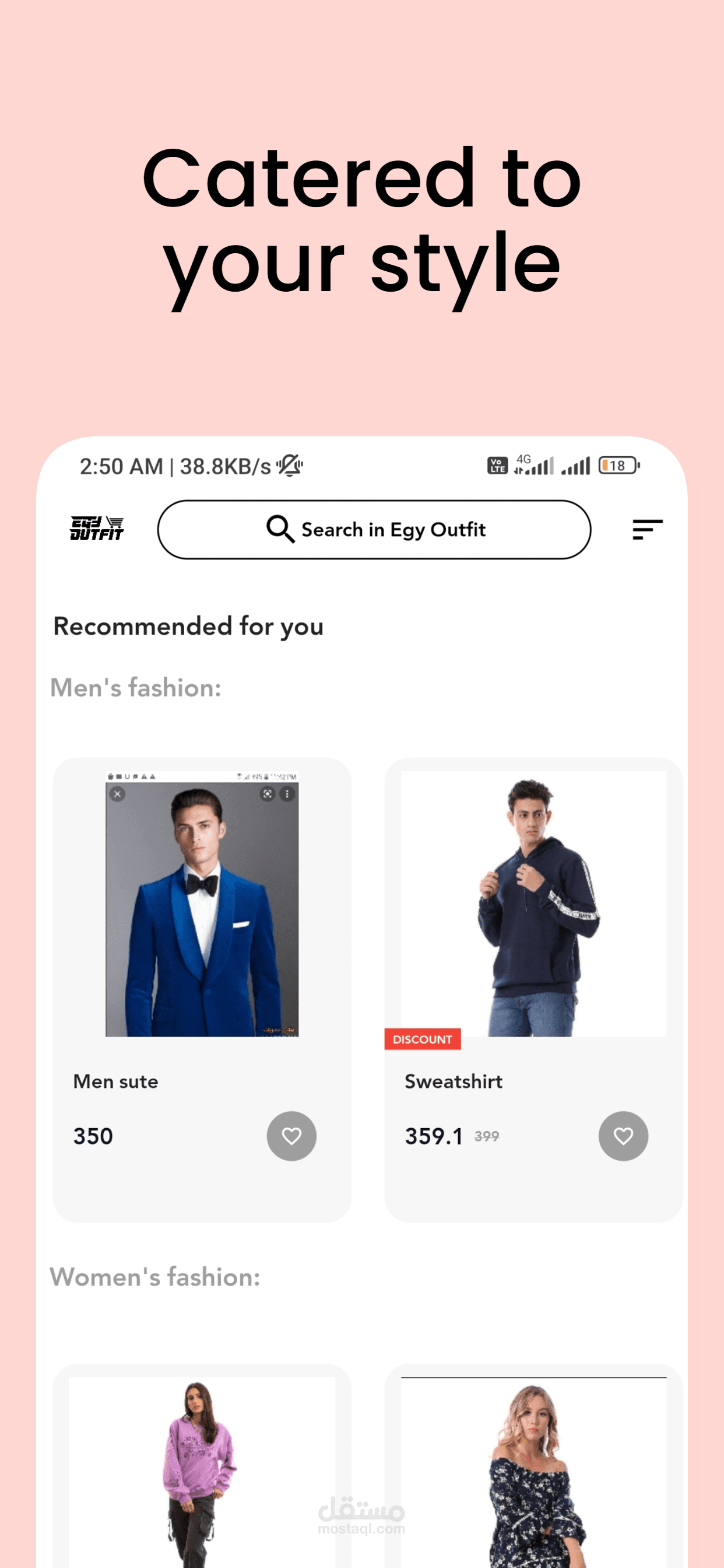Click the 359.1 discounted price
This screenshot has height=1568, width=724.
click(434, 1136)
